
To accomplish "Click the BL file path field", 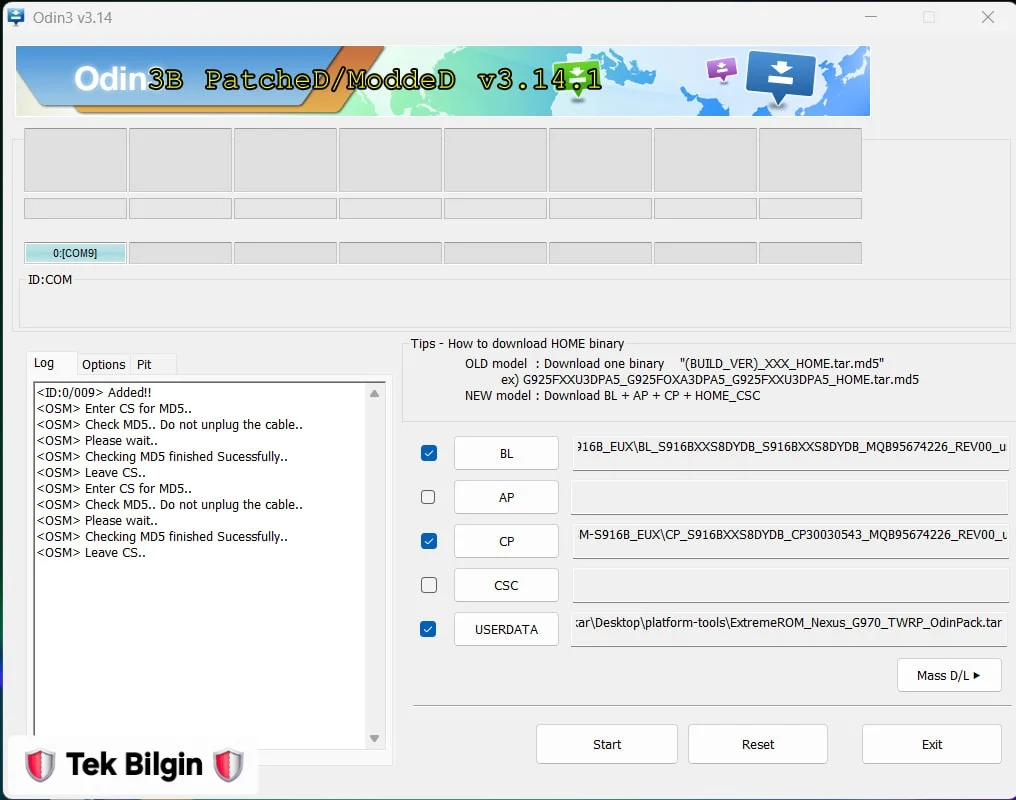I will (790, 453).
